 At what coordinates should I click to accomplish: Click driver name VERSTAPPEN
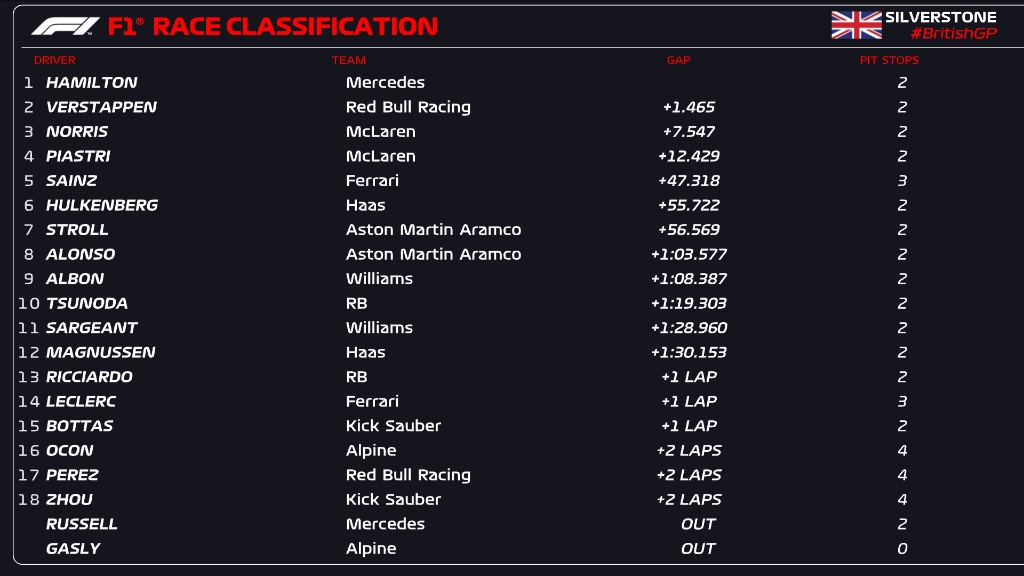coord(101,107)
